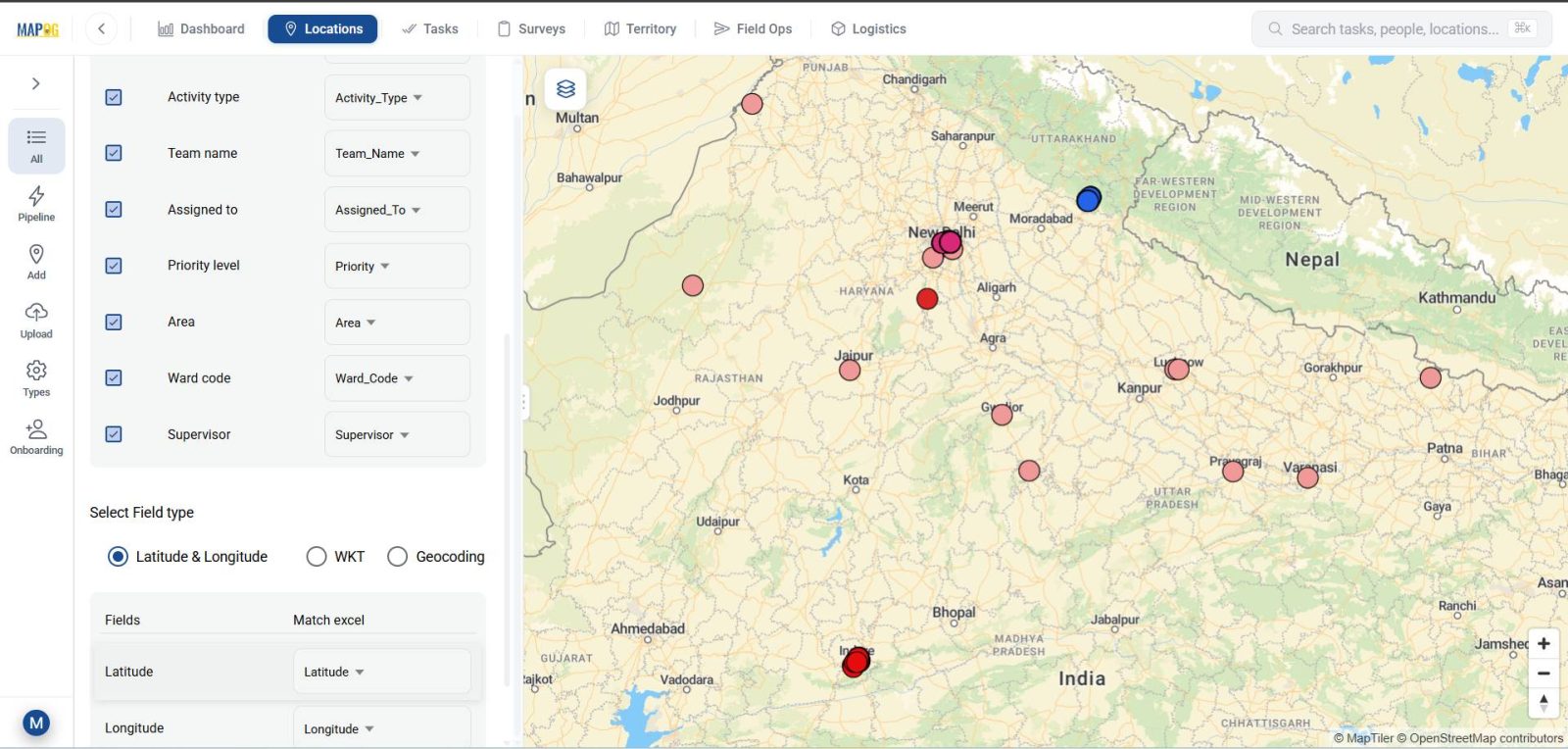The height and width of the screenshot is (749, 1568).
Task: Open the Dashboard tab
Action: (201, 28)
